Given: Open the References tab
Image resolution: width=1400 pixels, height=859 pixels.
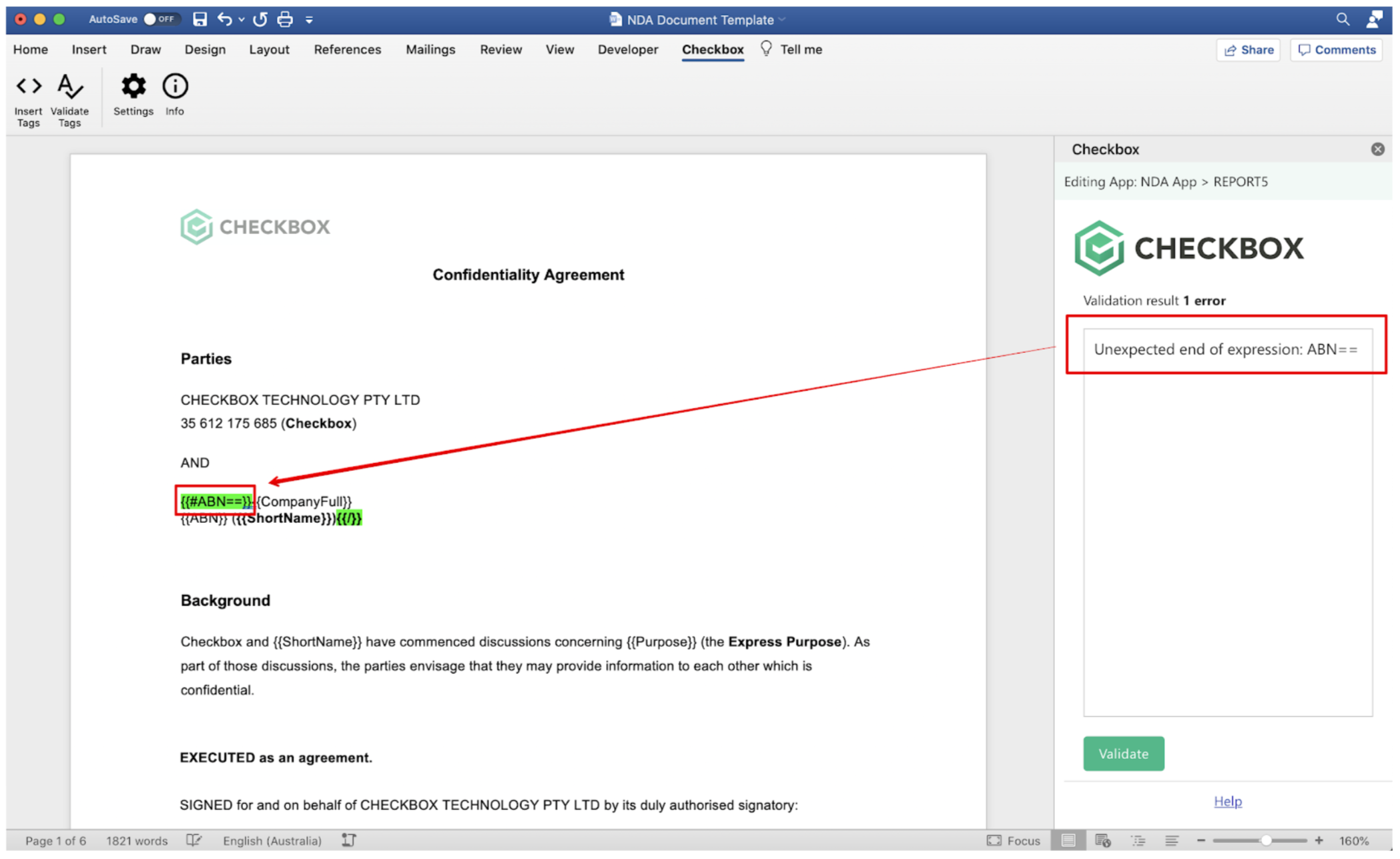Looking at the screenshot, I should click(x=347, y=49).
